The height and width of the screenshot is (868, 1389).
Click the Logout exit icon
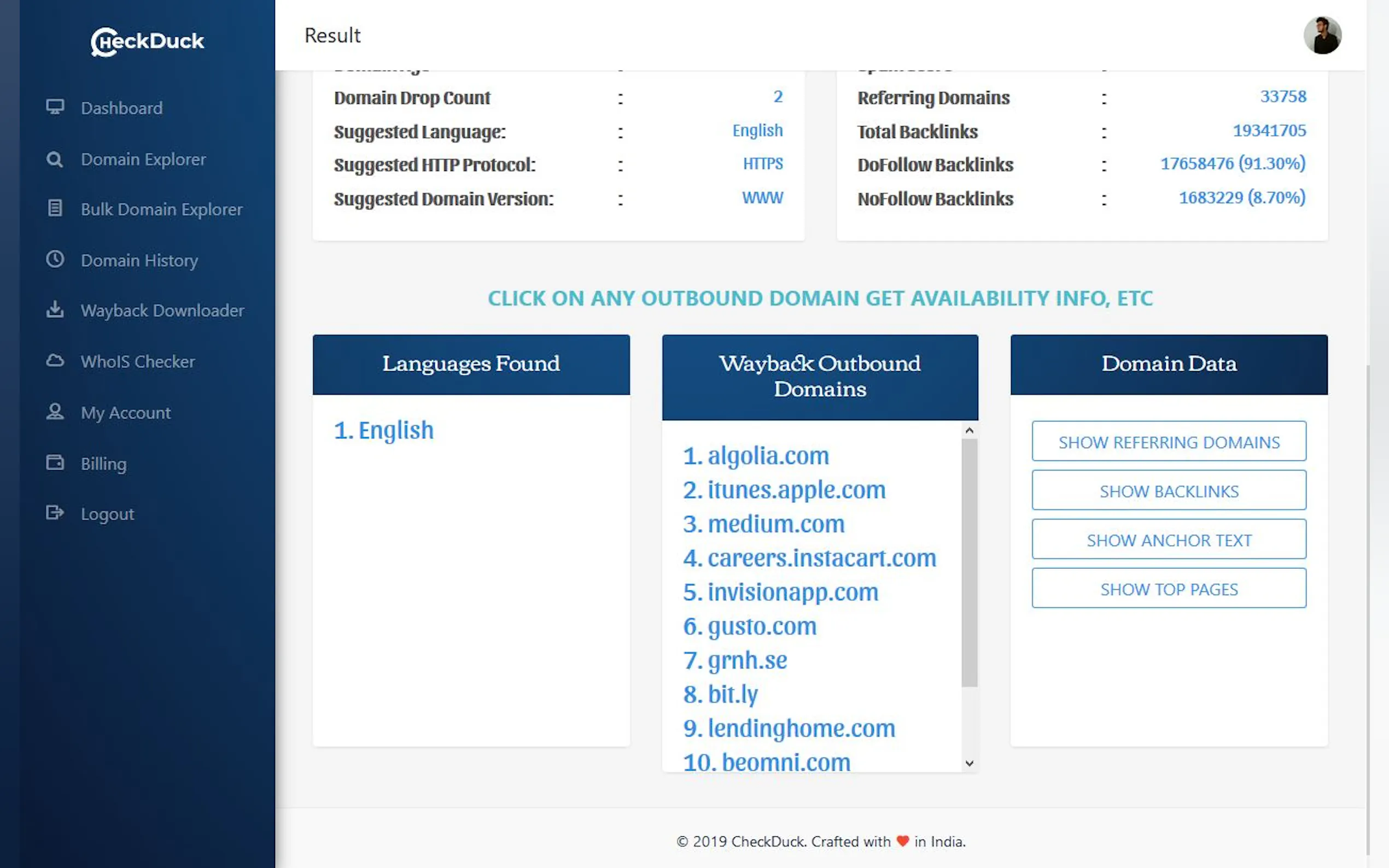coord(55,512)
